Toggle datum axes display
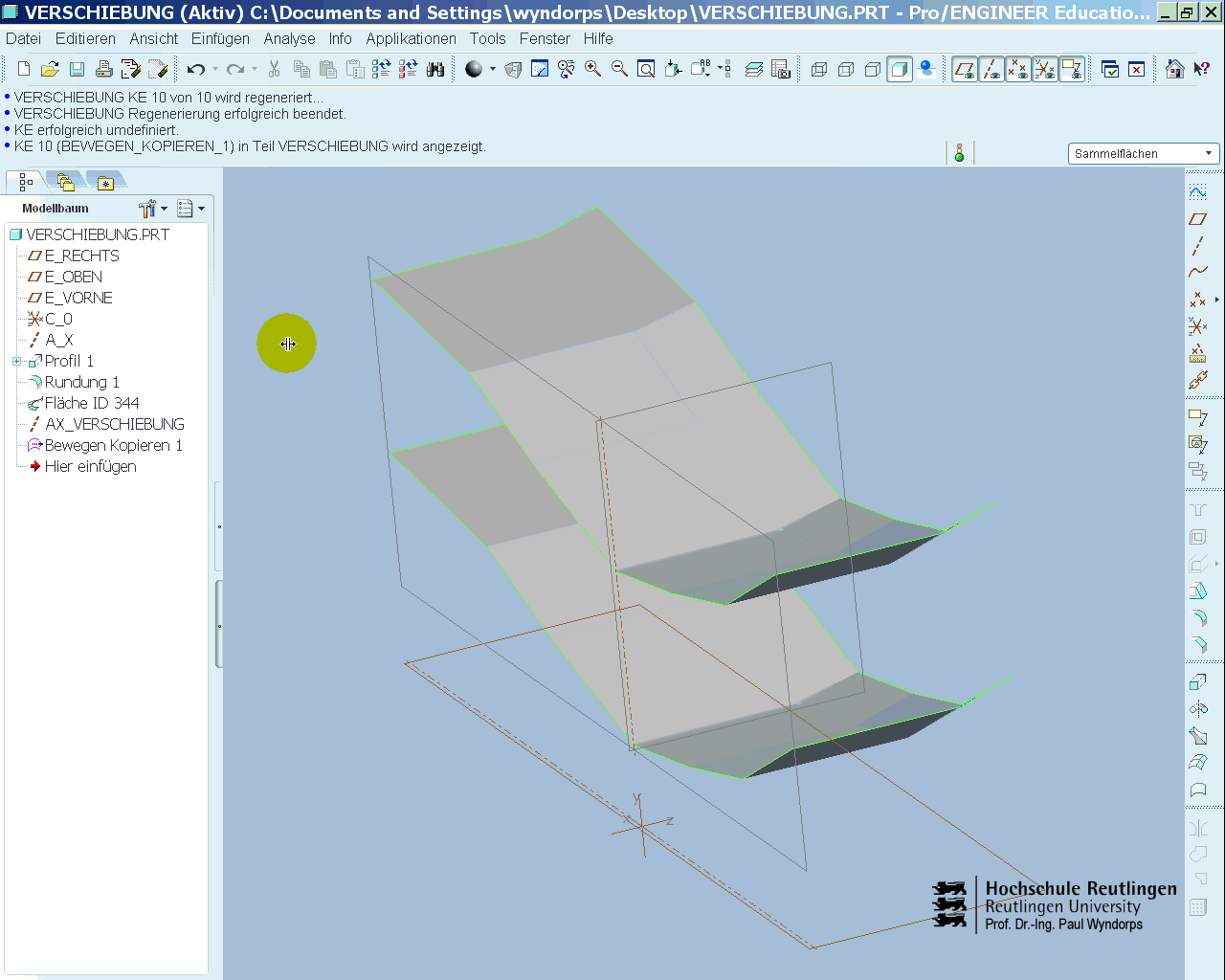1225x980 pixels. 991,69
